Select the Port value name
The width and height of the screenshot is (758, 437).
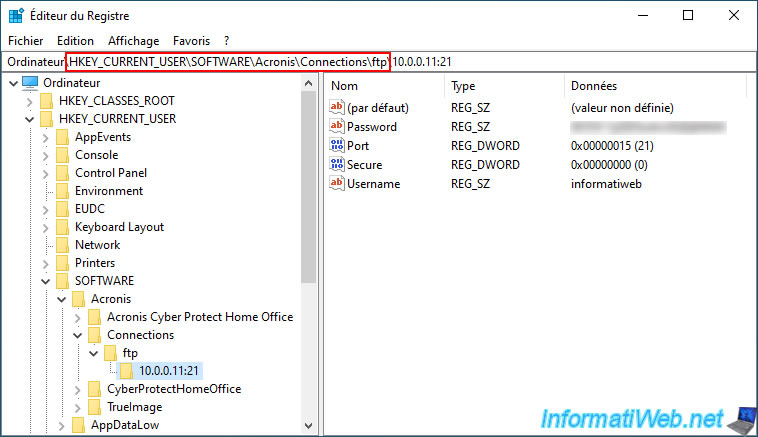(x=358, y=146)
